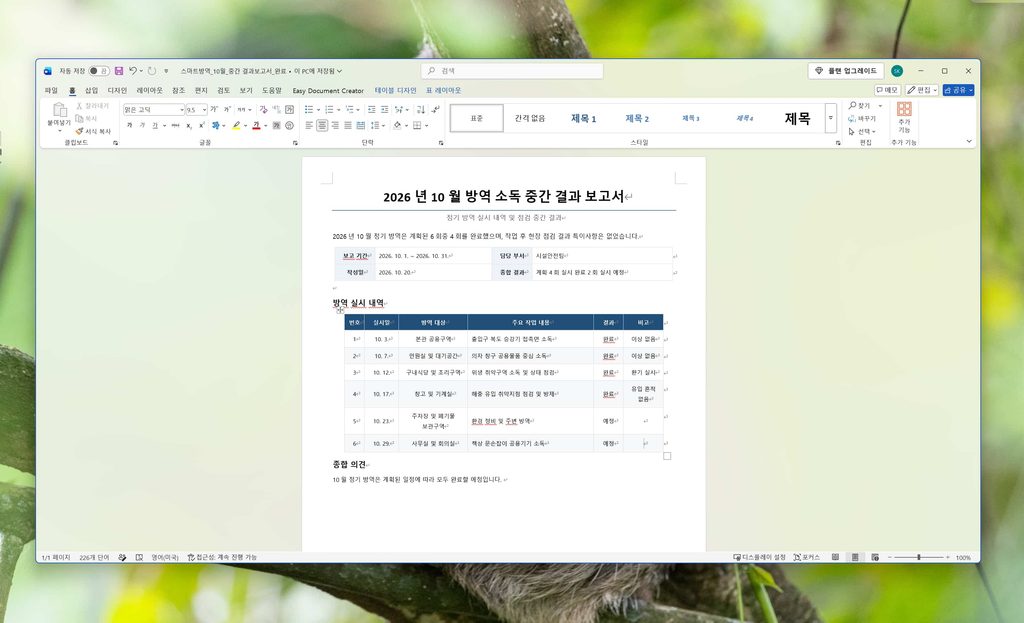This screenshot has height=623, width=1024.
Task: Click the increase font size icon
Action: pyautogui.click(x=214, y=109)
